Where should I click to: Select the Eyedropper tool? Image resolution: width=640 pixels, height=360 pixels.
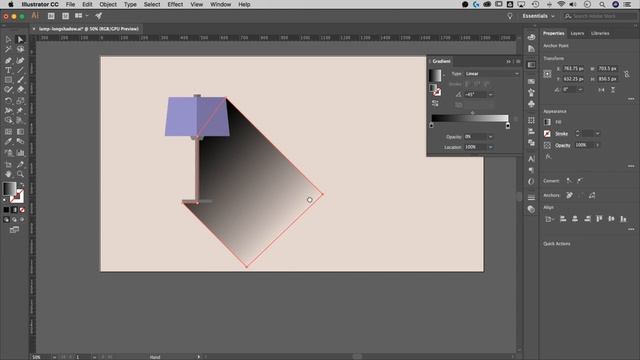[8, 142]
